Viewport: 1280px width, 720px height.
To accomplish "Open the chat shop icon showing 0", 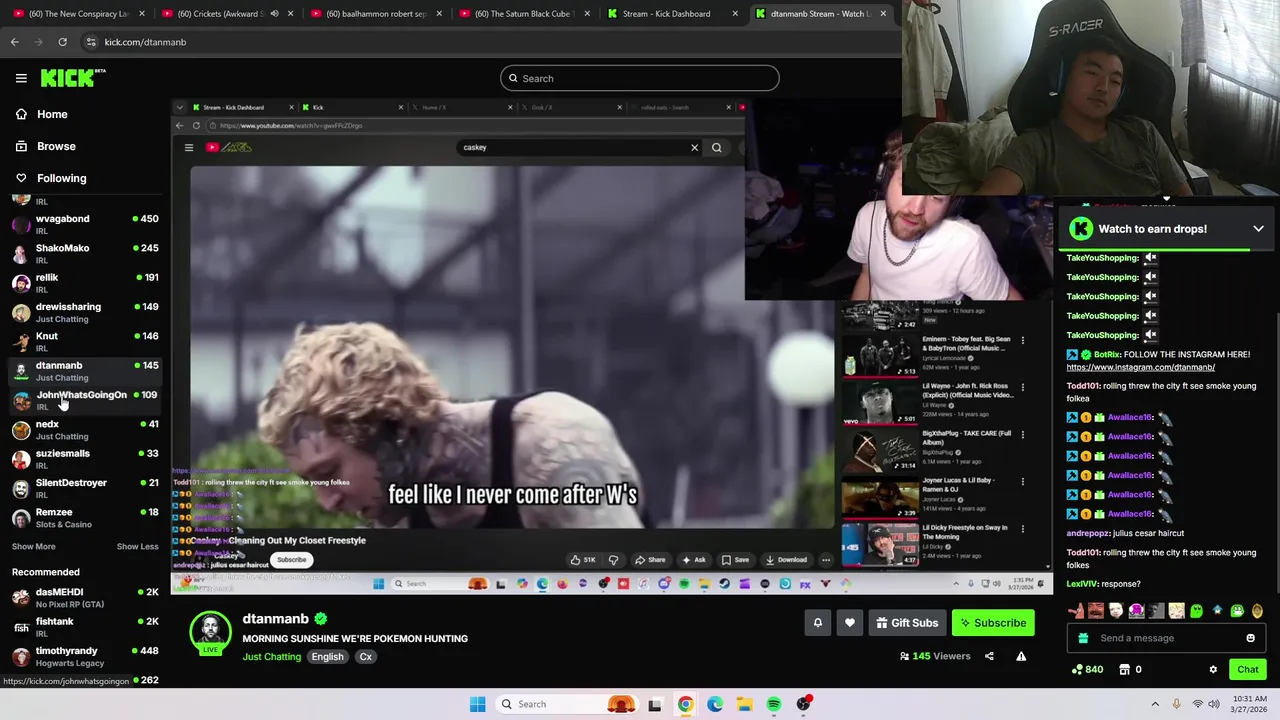I will tap(1130, 669).
